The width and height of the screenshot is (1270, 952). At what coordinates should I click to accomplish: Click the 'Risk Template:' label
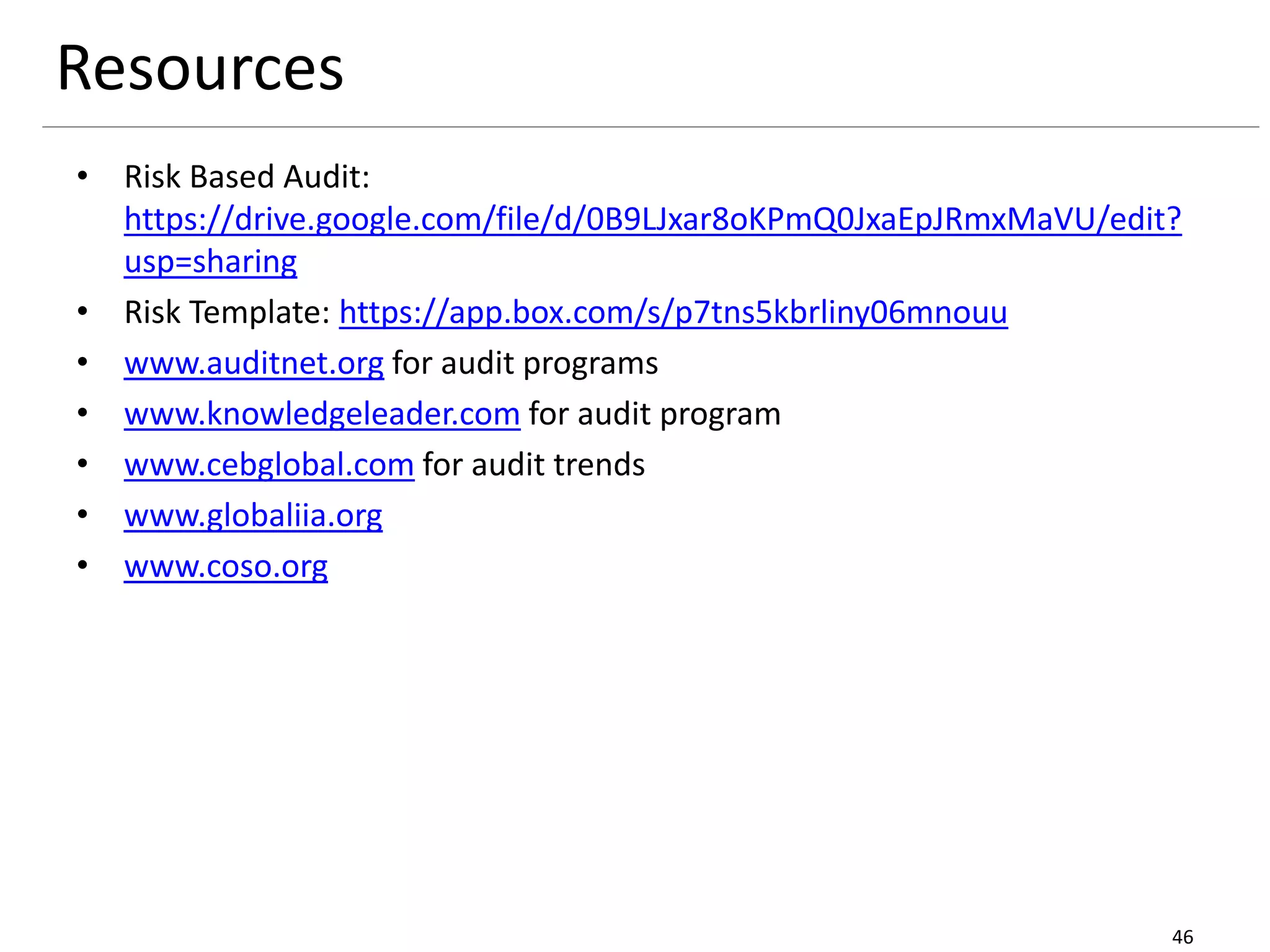coord(228,312)
